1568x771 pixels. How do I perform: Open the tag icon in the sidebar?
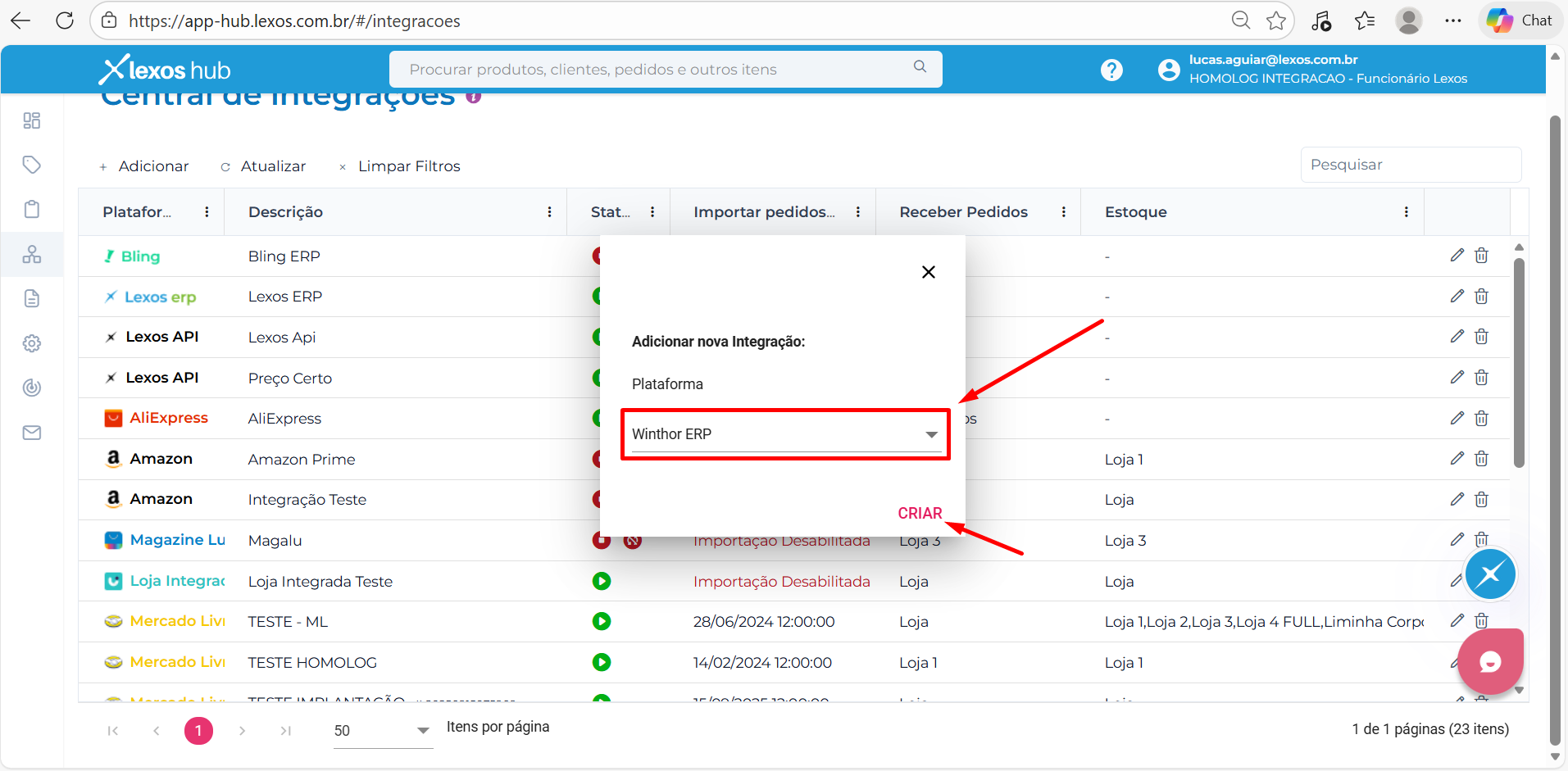coord(32,165)
